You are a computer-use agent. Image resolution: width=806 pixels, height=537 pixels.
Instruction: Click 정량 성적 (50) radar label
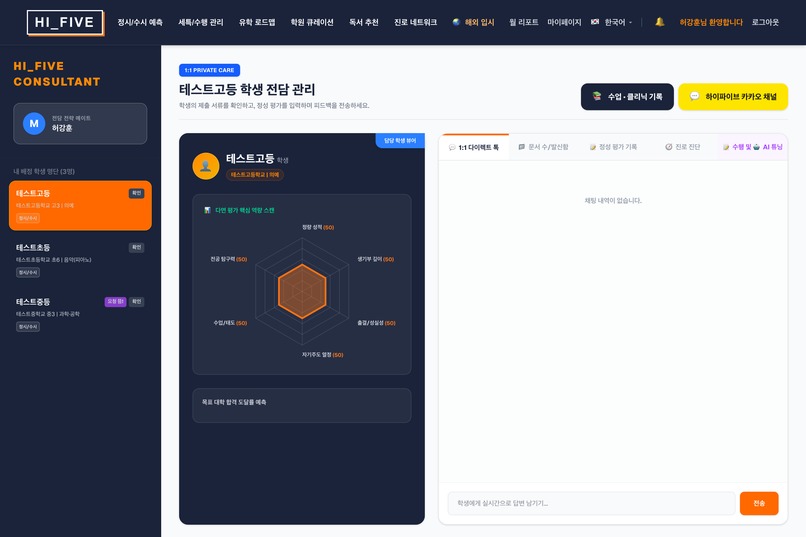point(318,227)
